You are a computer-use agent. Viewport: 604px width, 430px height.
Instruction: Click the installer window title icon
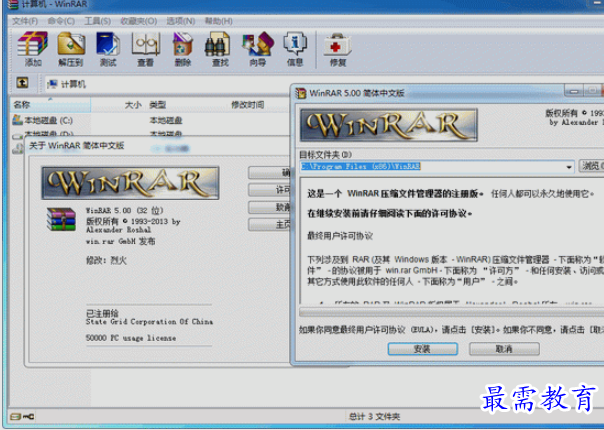pos(300,93)
